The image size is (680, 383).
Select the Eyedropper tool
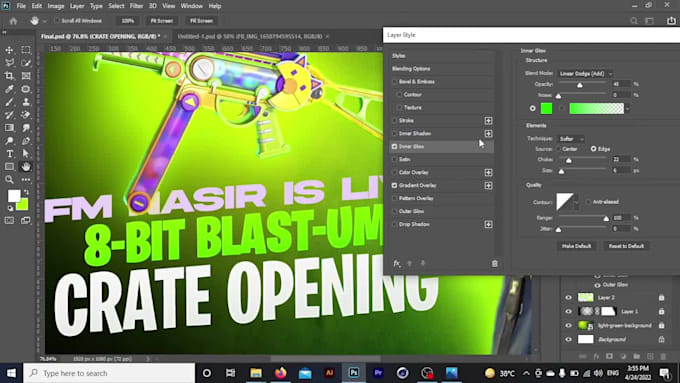click(x=9, y=89)
